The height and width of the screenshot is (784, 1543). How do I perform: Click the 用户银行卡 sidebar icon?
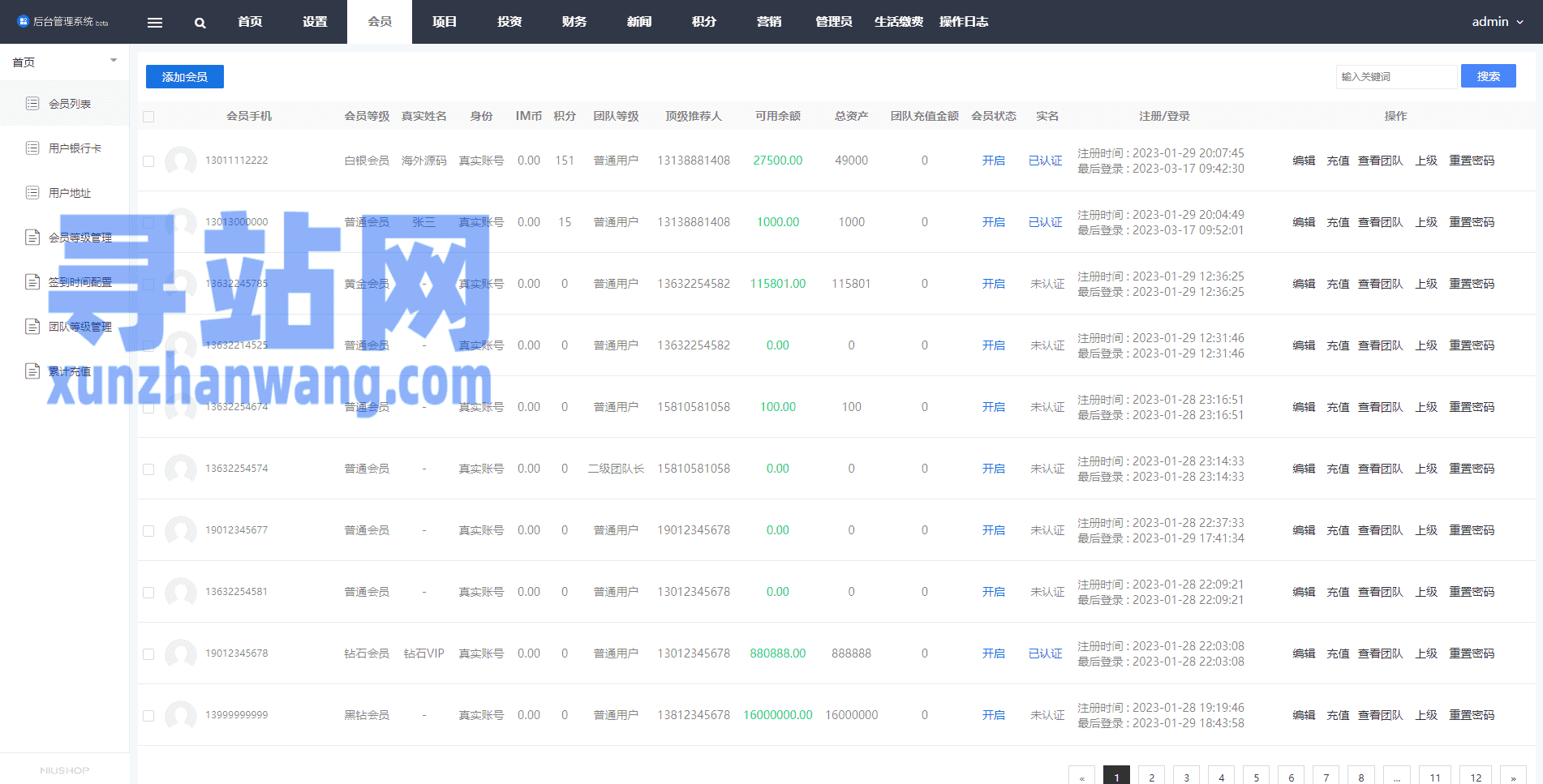click(32, 148)
